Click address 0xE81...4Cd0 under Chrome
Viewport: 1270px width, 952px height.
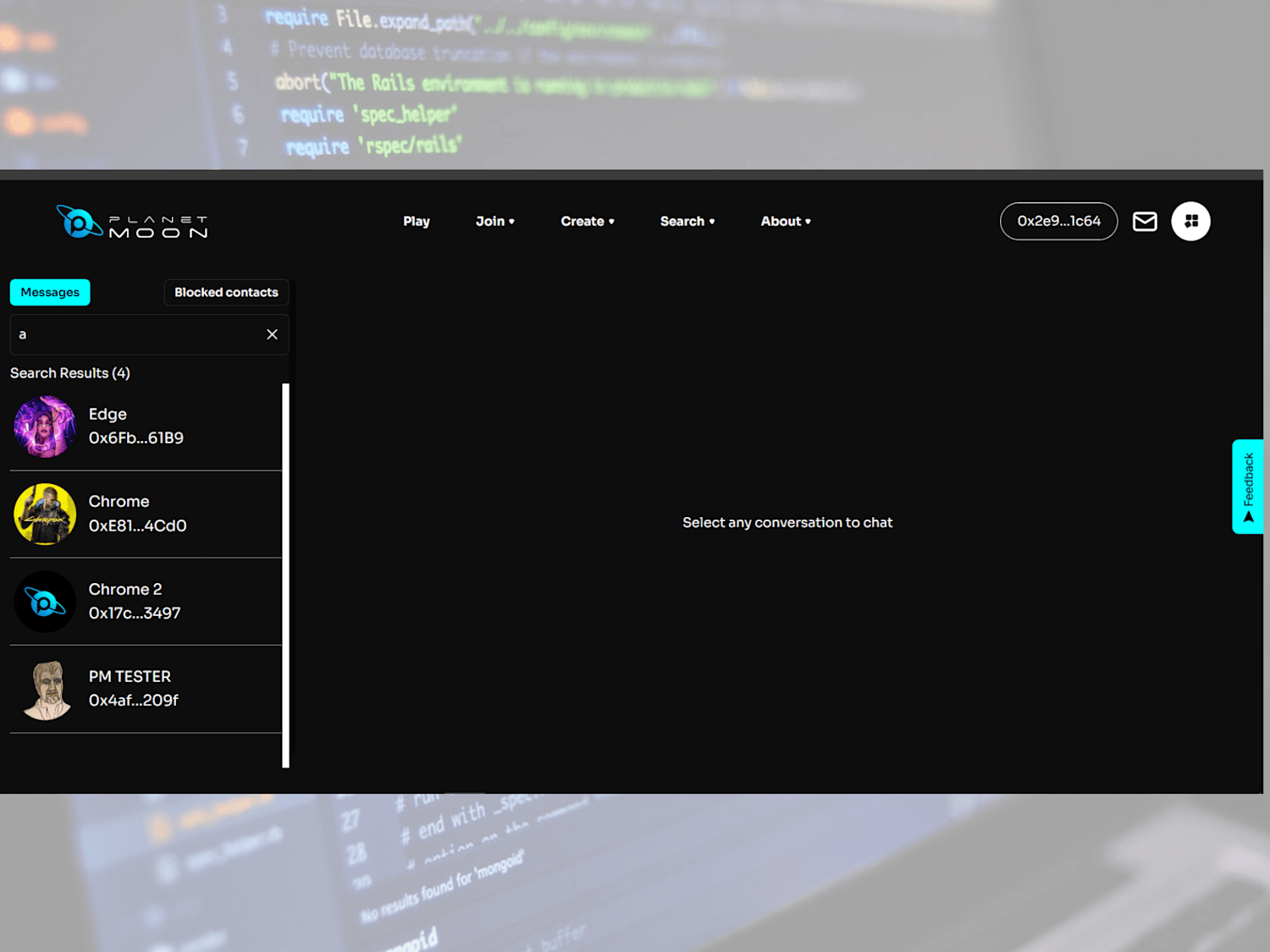(138, 526)
